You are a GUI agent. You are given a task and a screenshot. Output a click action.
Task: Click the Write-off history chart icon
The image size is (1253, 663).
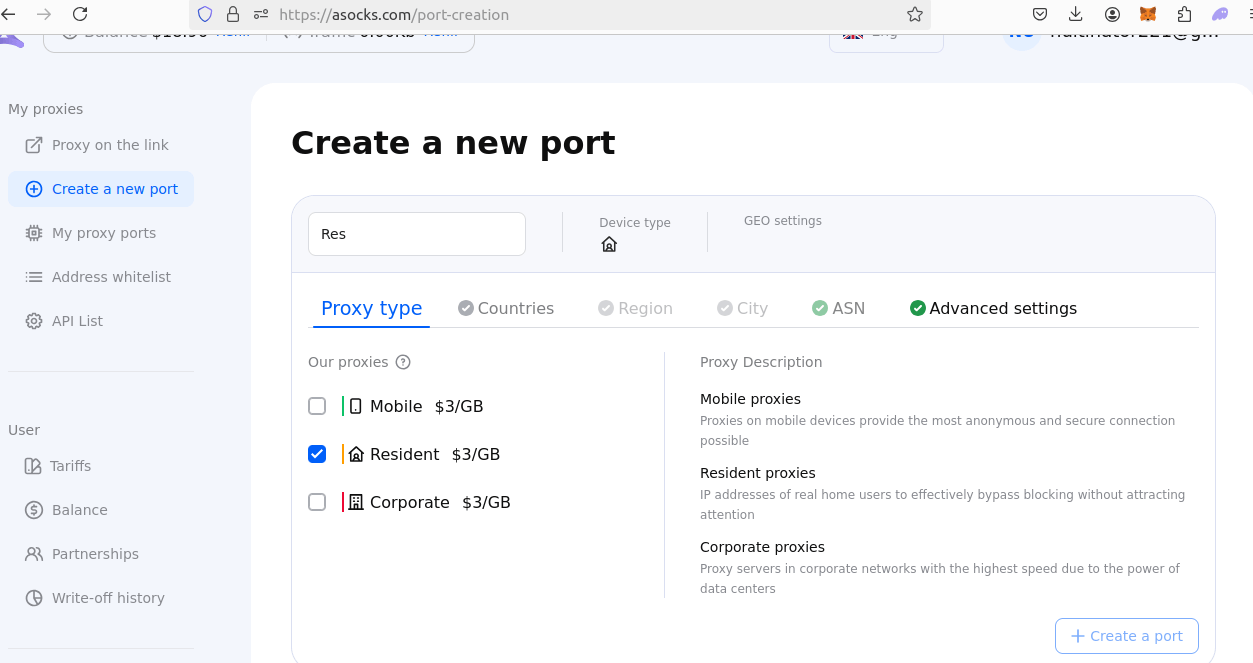[34, 598]
